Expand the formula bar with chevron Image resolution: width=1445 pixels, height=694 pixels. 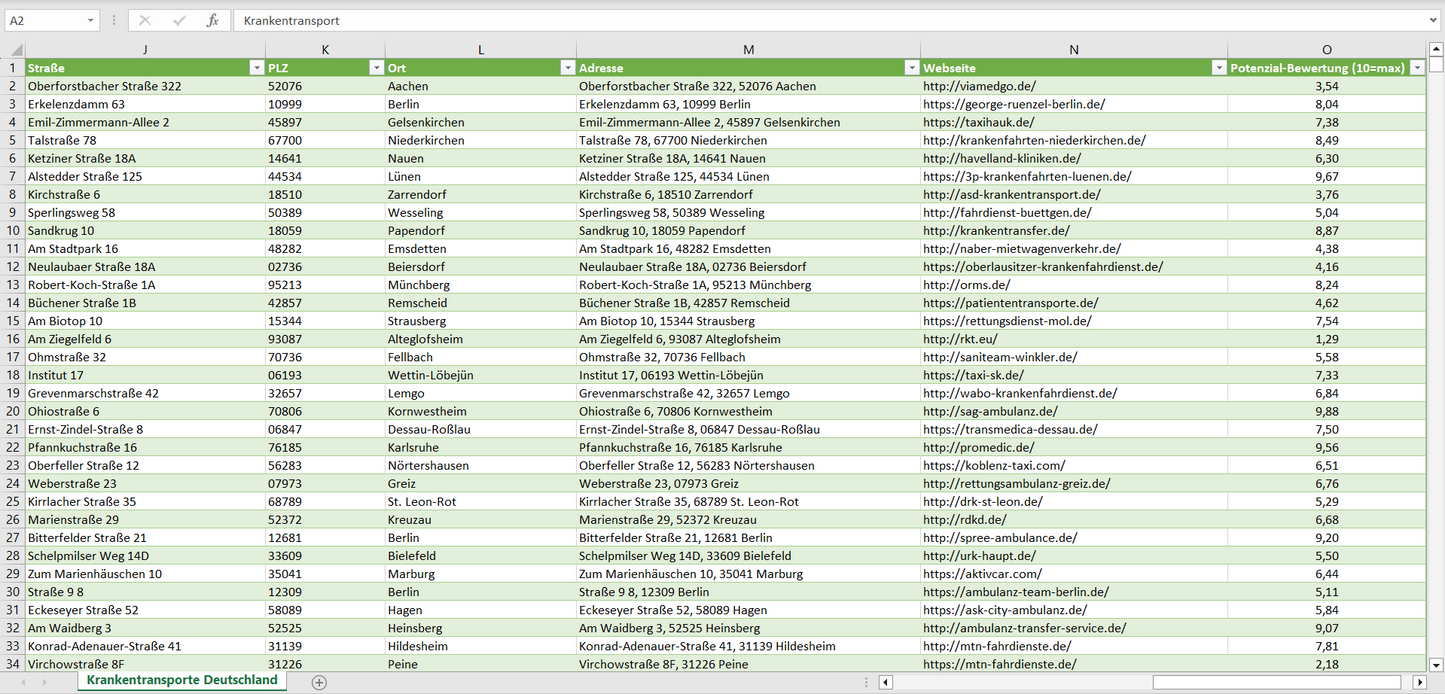(1433, 20)
